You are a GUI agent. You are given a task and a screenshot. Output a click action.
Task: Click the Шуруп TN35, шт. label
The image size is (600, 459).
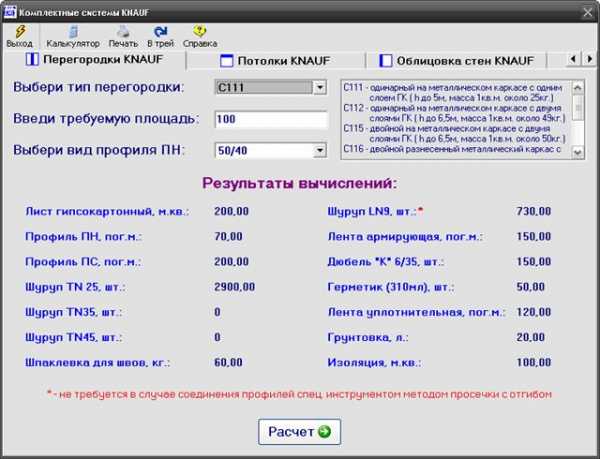coord(74,313)
